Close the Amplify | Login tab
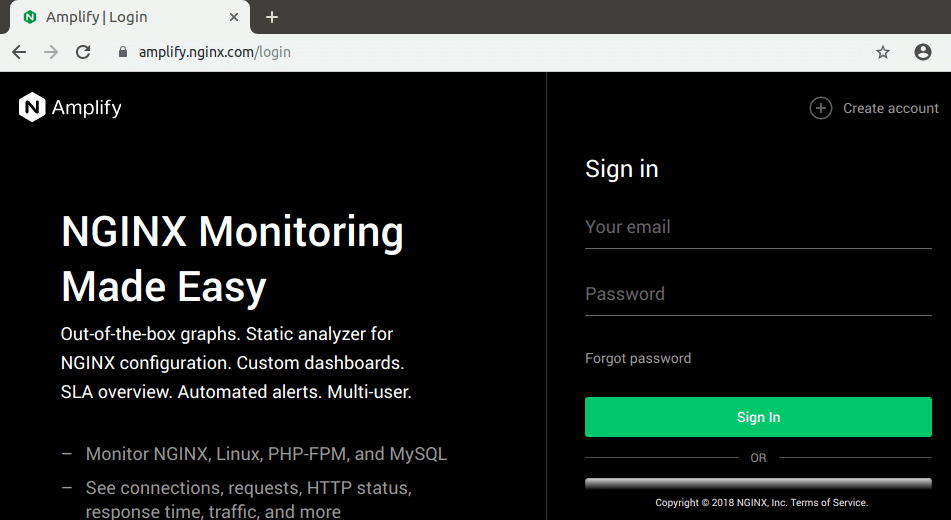The height and width of the screenshot is (520, 951). point(234,17)
